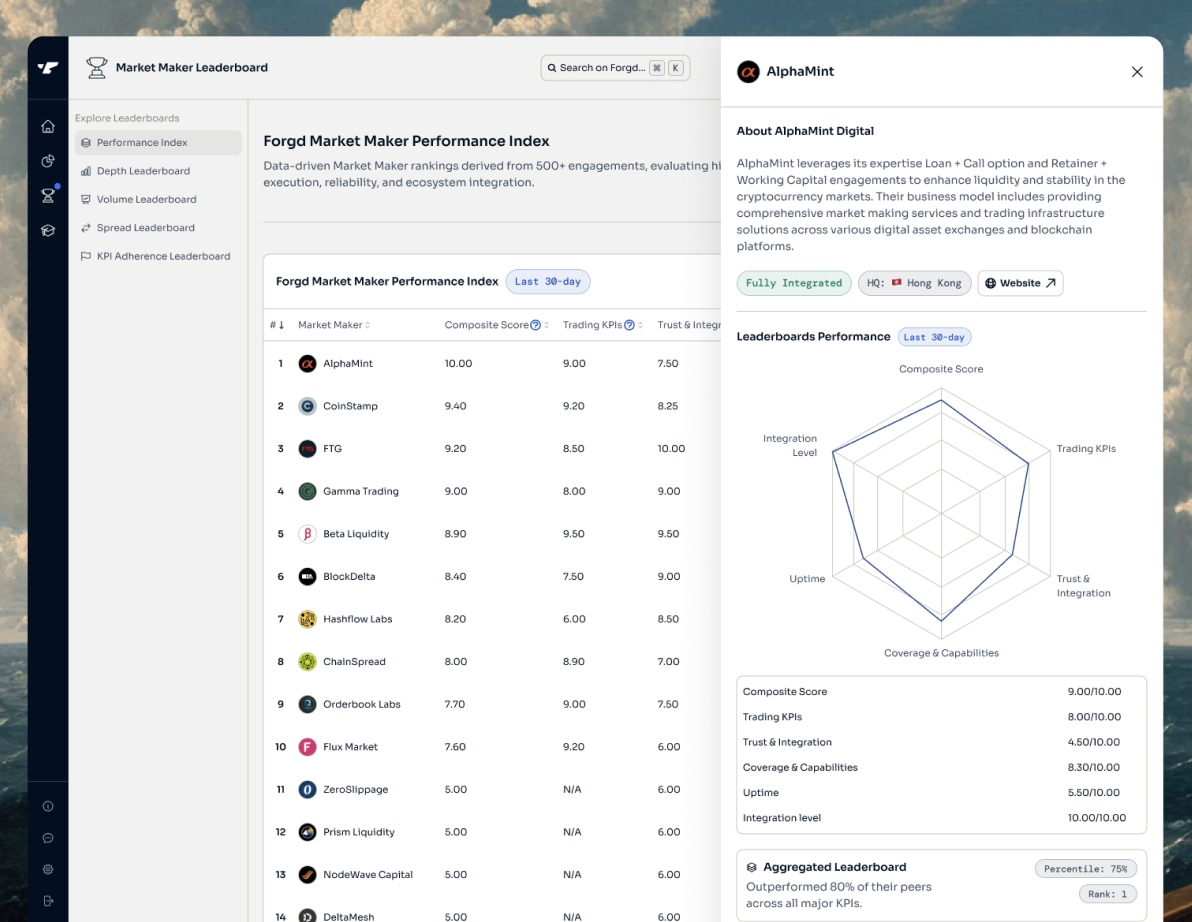Click '10.00' trust score for FTG
This screenshot has height=922, width=1192.
[x=671, y=448]
